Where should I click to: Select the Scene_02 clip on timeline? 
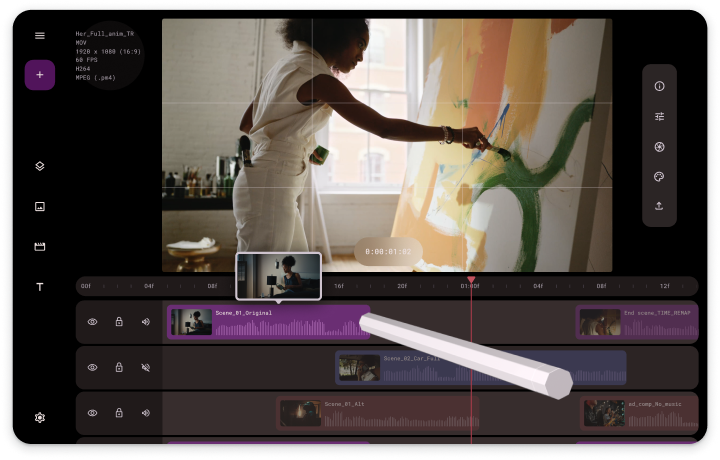[480, 367]
